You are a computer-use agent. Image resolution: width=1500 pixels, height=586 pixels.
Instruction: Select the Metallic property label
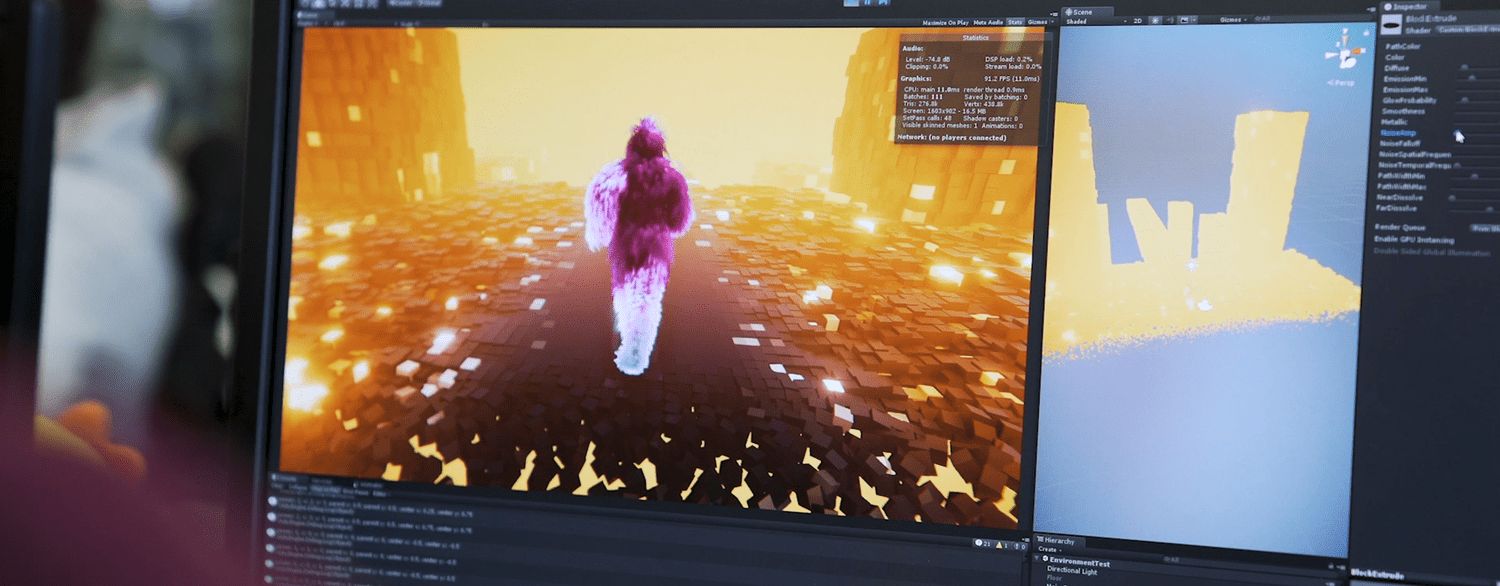pos(1396,122)
